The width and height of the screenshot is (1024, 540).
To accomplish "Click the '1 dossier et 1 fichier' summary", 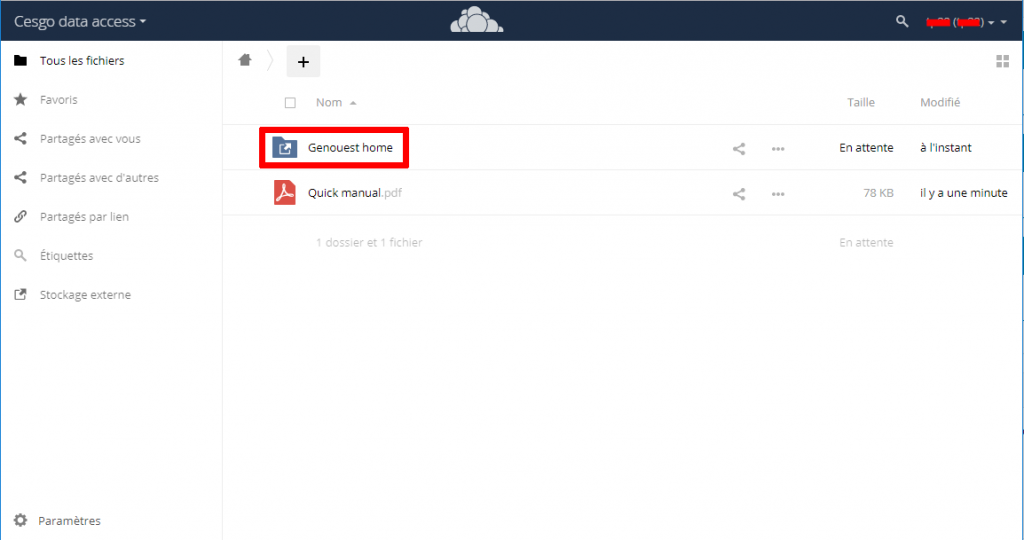I will tap(369, 242).
